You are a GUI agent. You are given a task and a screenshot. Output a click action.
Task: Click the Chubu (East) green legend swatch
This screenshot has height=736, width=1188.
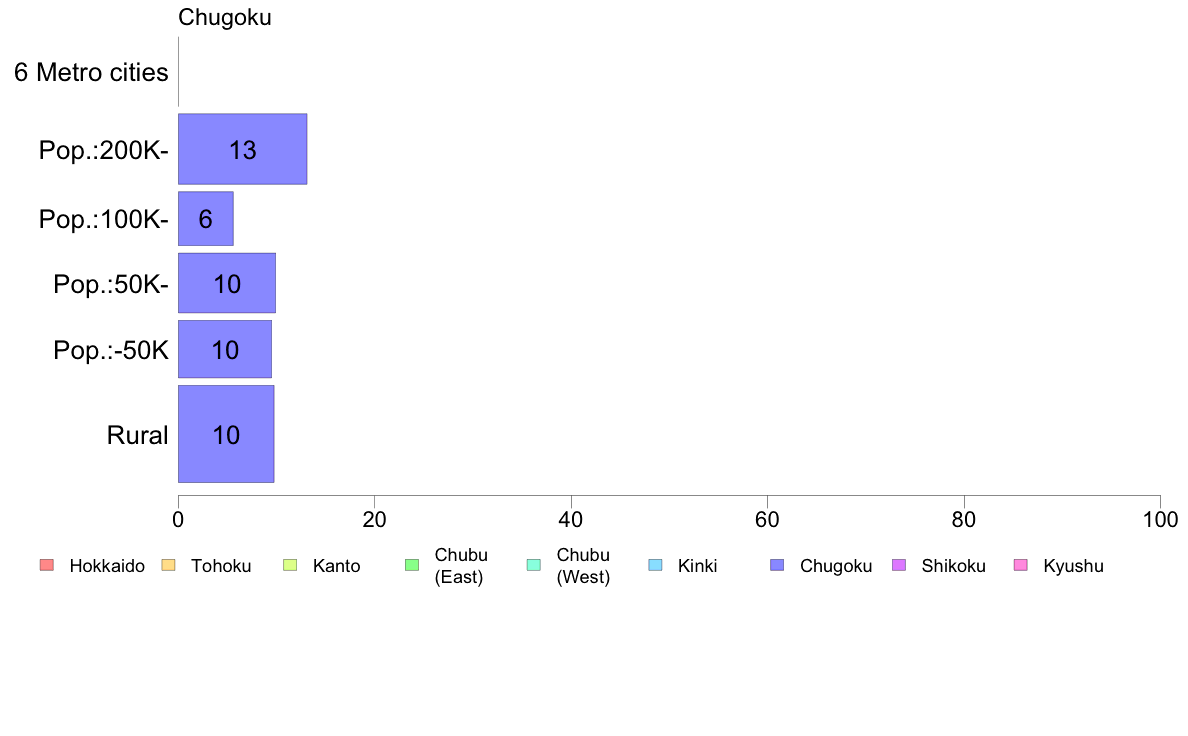tap(412, 565)
